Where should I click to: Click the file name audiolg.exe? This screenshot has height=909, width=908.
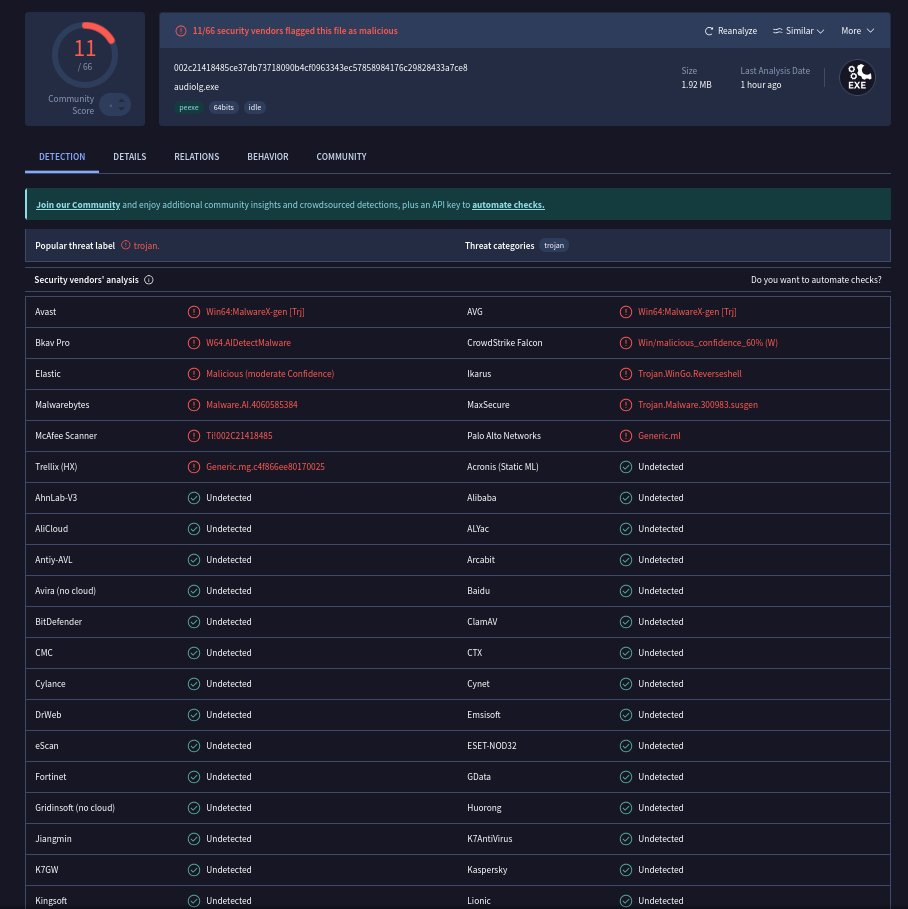197,87
